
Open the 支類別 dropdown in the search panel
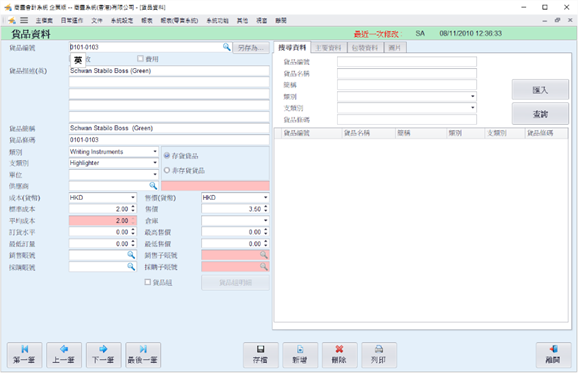[x=473, y=108]
